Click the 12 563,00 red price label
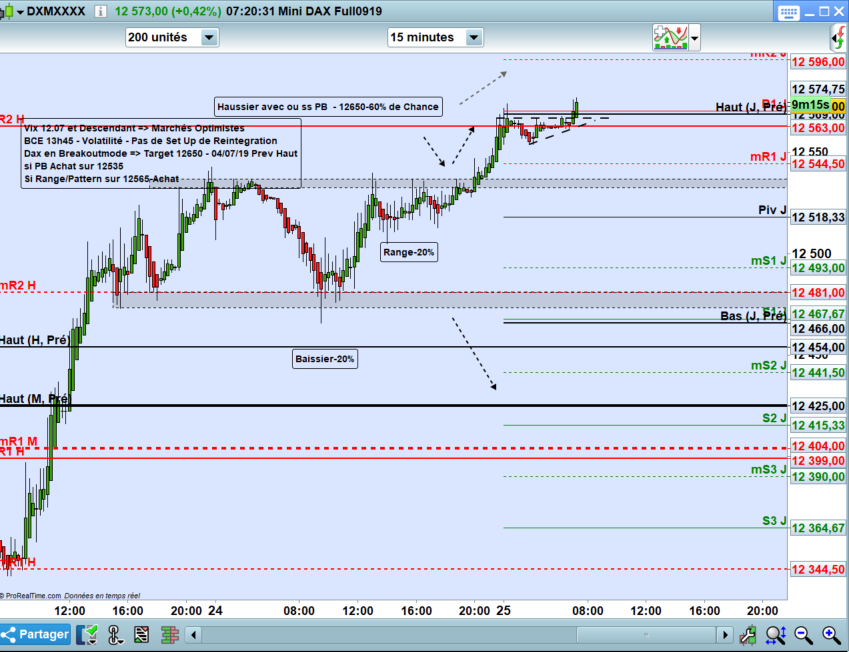This screenshot has width=849, height=652. point(818,128)
